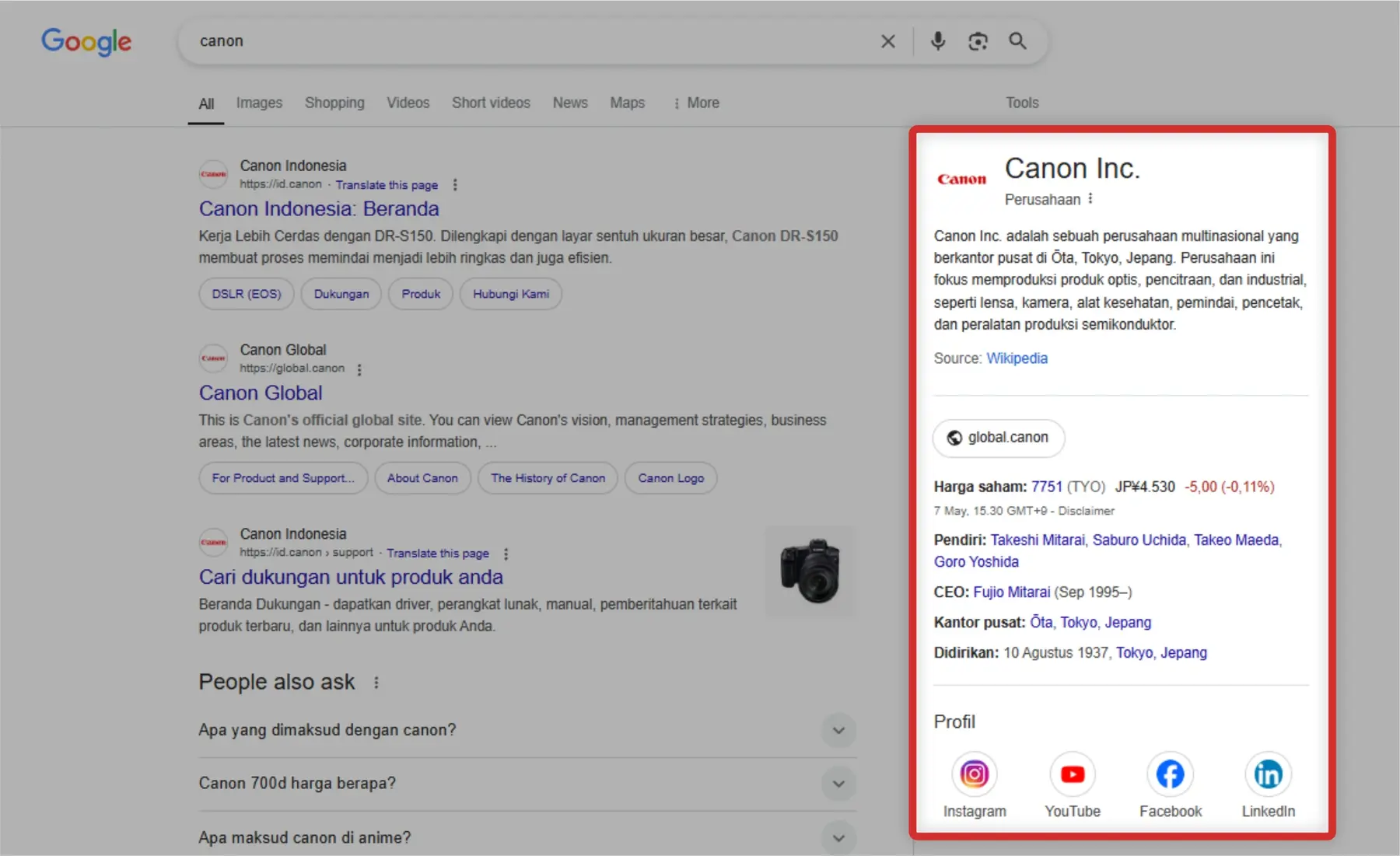Click the Dukungan chip
Viewport: 1400px width, 856px height.
[x=341, y=294]
